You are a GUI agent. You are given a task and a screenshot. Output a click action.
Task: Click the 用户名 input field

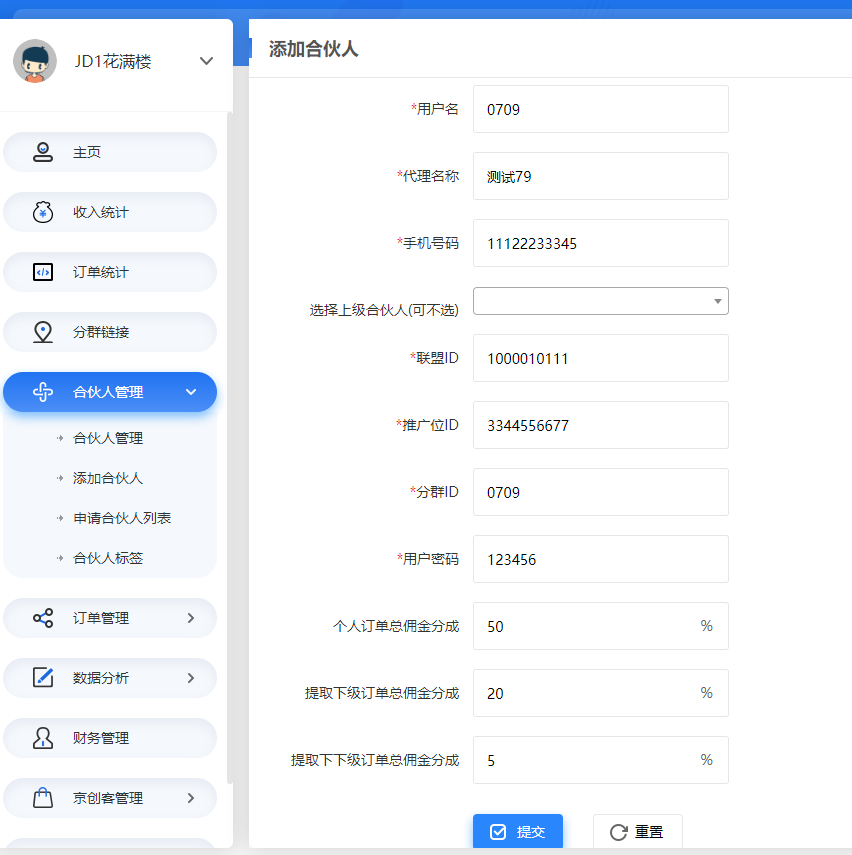pos(601,109)
